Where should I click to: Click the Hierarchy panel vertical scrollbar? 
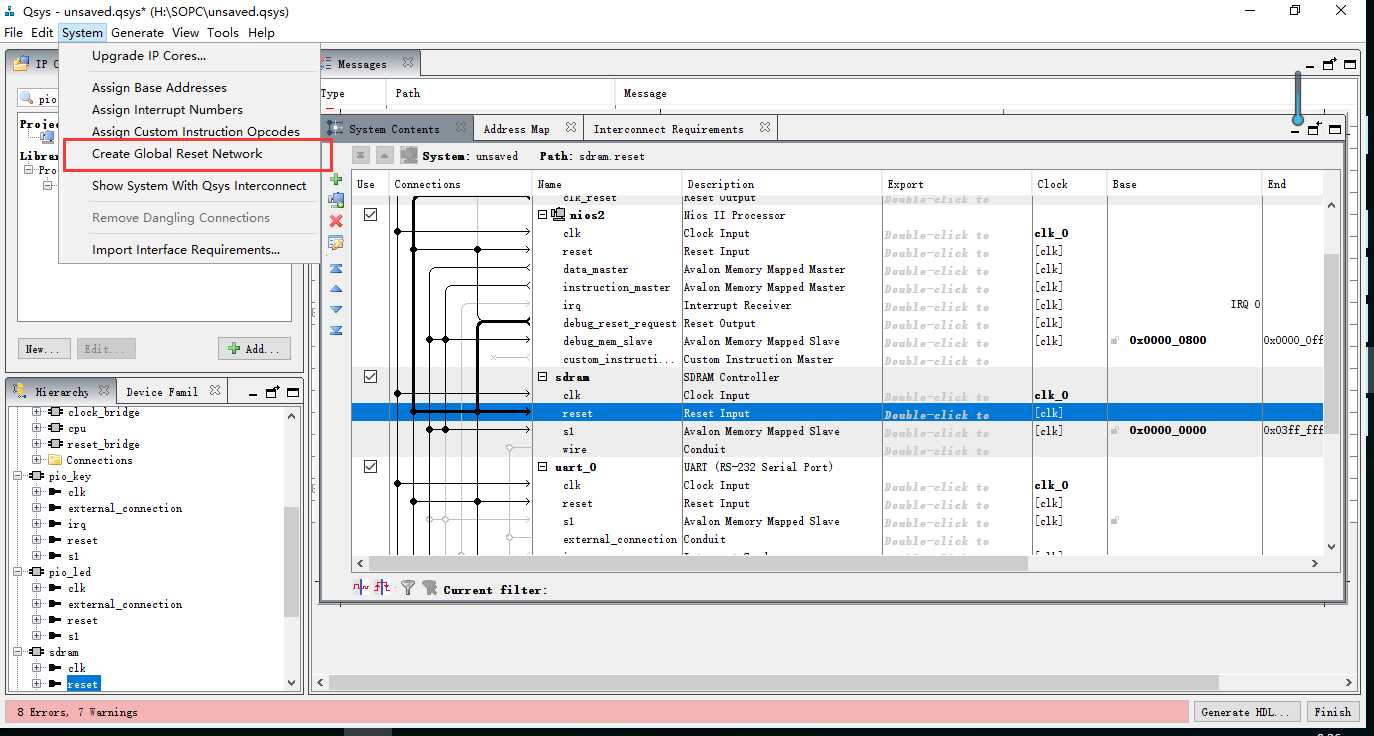pos(292,562)
